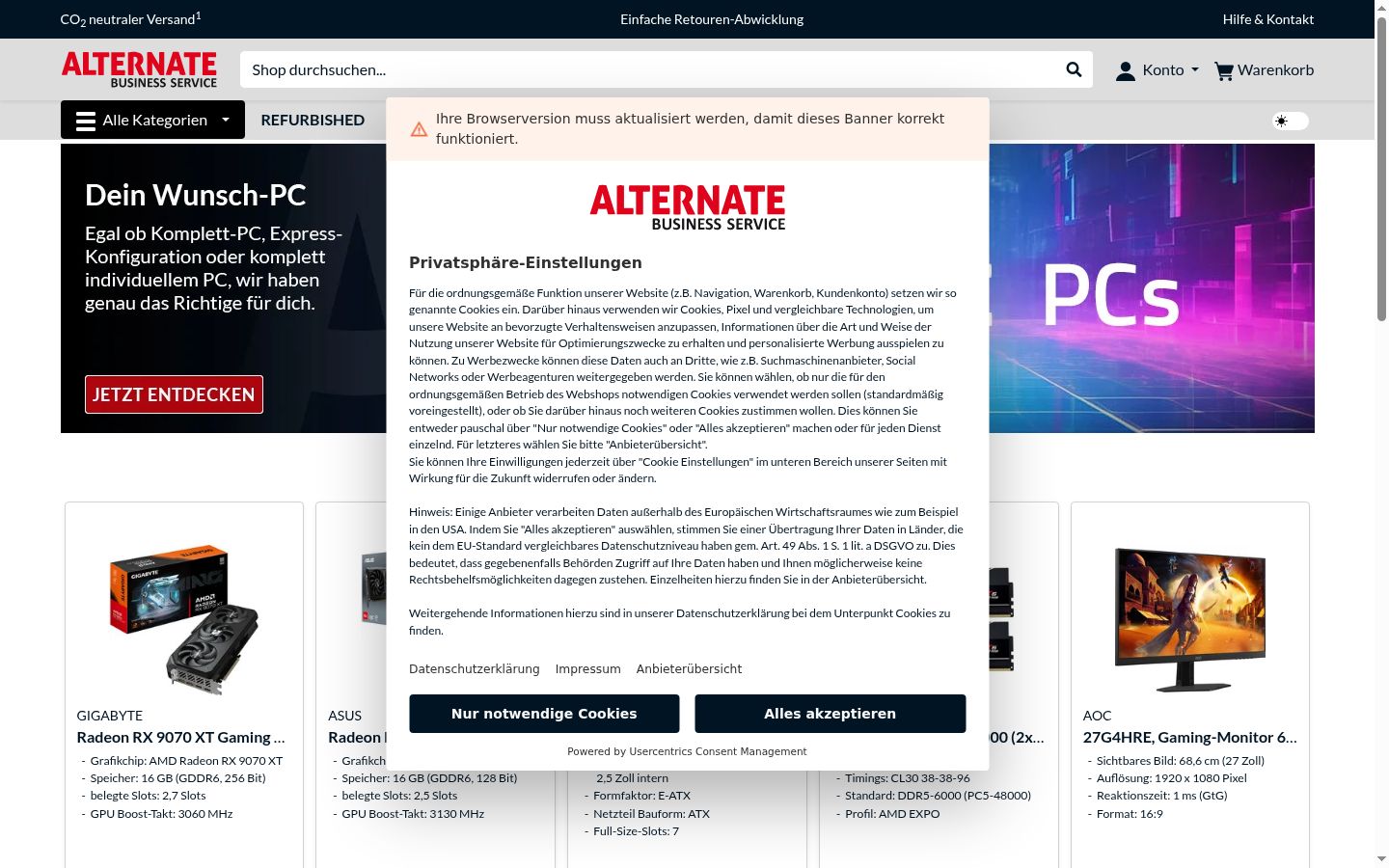
Task: Click Powered by Usercentrics Consent Management
Action: click(x=687, y=751)
